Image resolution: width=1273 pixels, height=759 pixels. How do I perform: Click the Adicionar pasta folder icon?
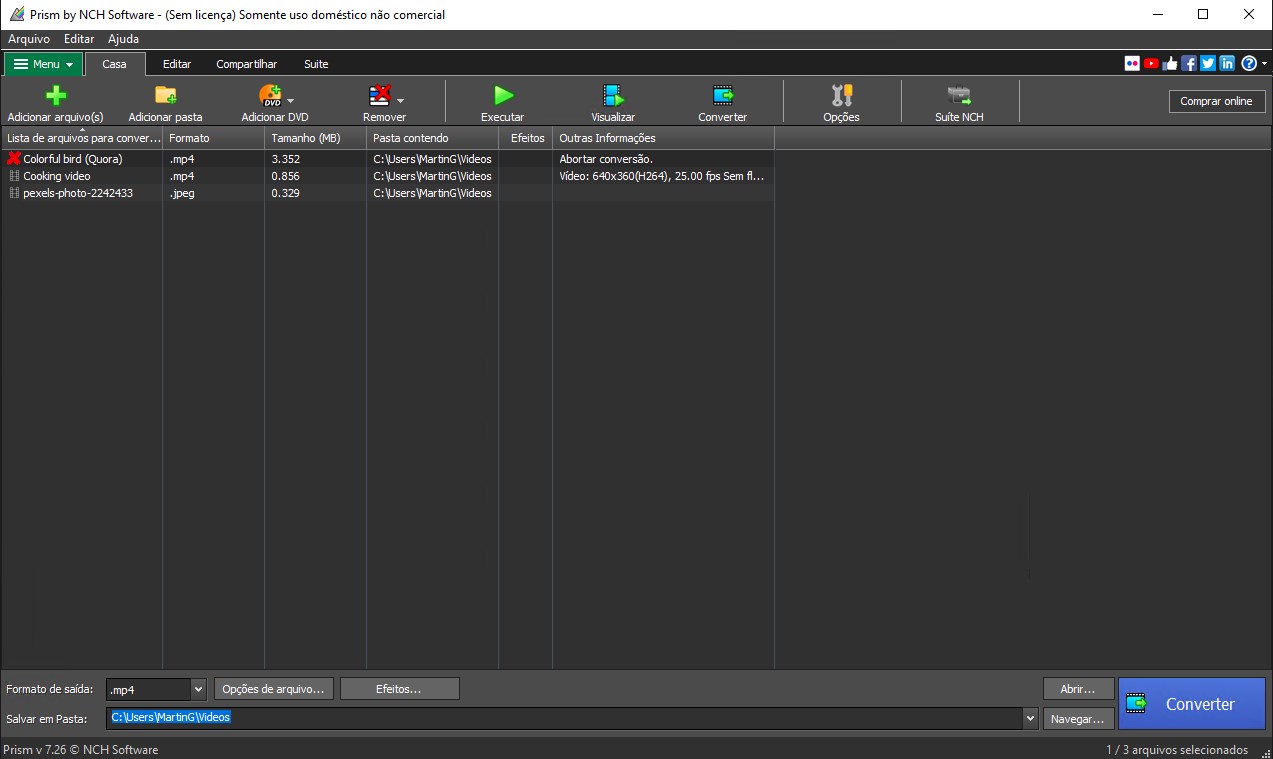166,96
